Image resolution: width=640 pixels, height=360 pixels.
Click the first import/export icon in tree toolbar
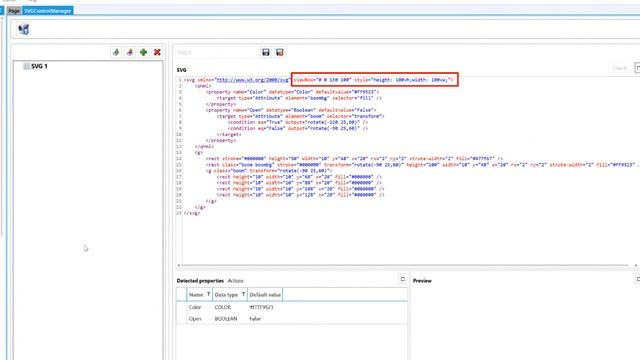(116, 52)
